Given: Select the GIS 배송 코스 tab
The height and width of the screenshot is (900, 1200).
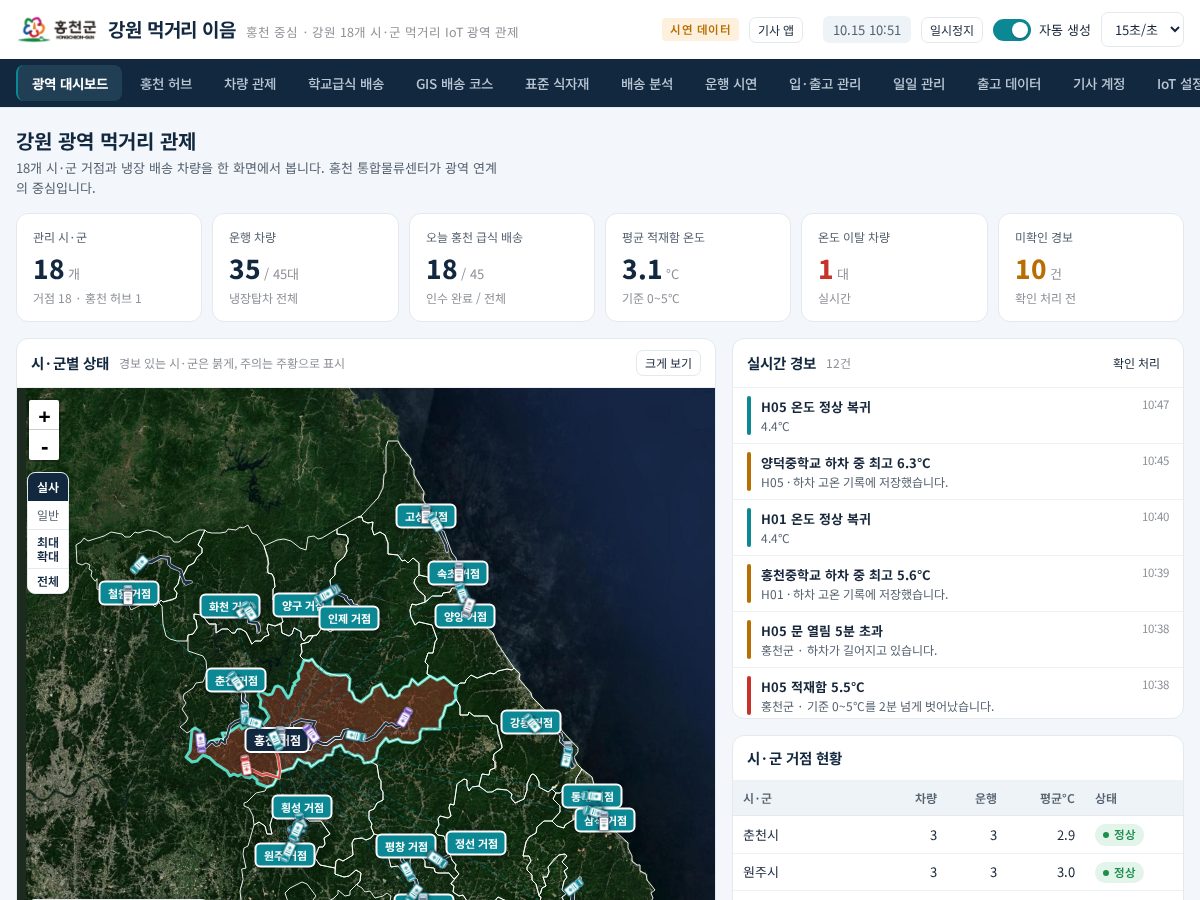Looking at the screenshot, I should 454,84.
